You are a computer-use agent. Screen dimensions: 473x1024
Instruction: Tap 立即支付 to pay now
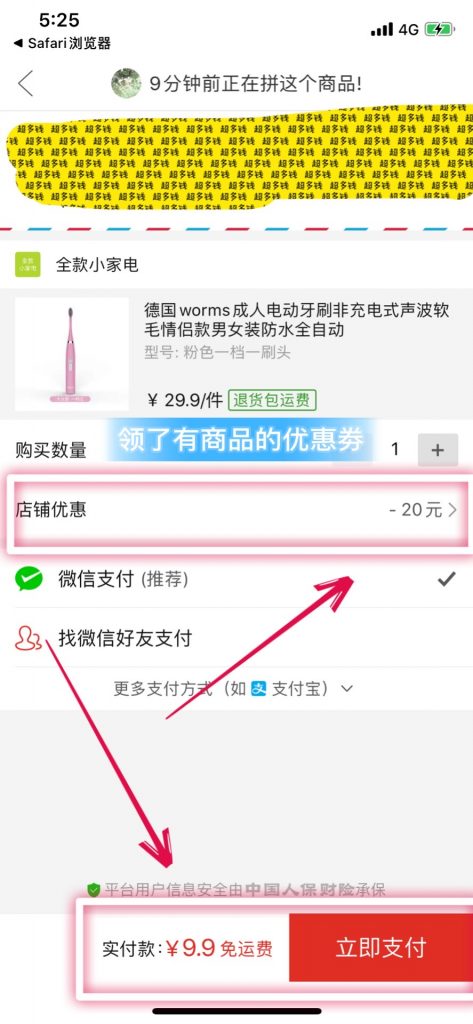coord(381,947)
